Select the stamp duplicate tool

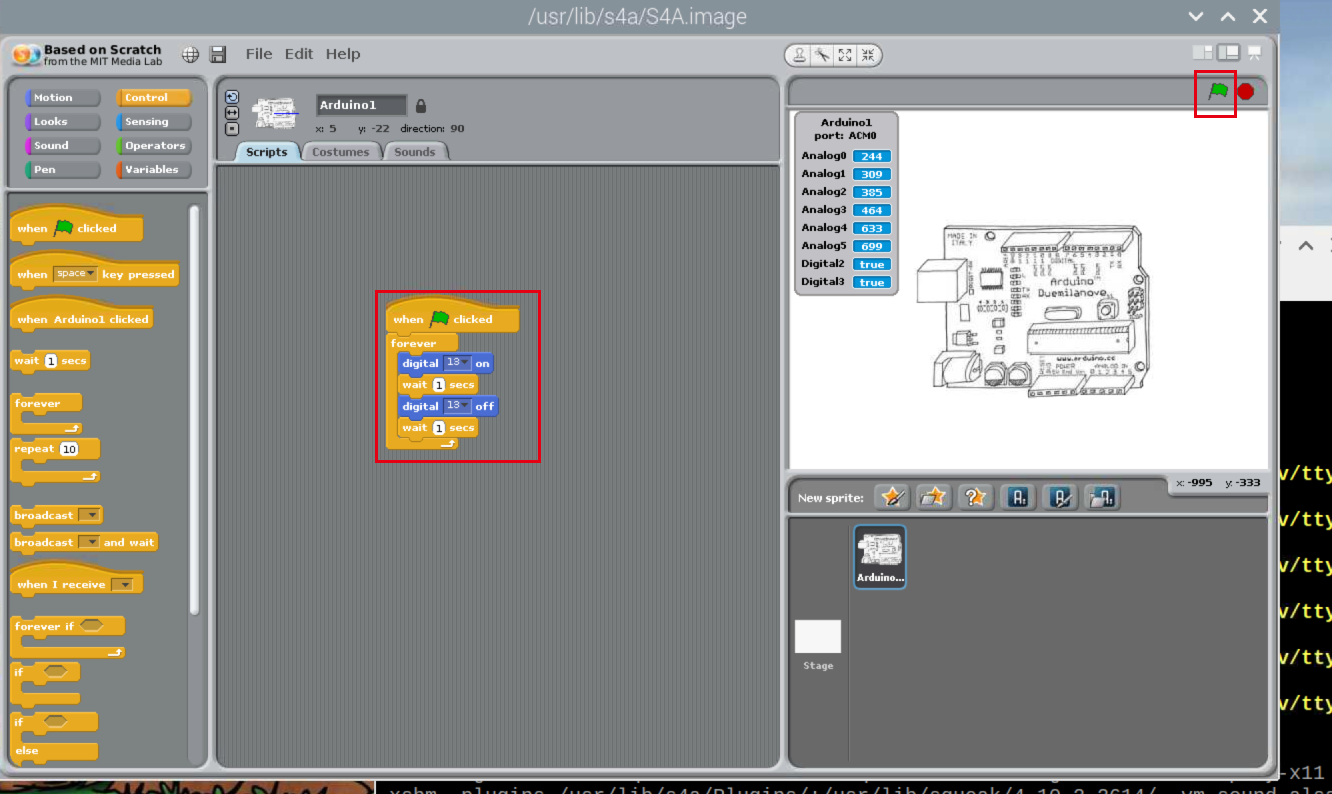point(800,55)
